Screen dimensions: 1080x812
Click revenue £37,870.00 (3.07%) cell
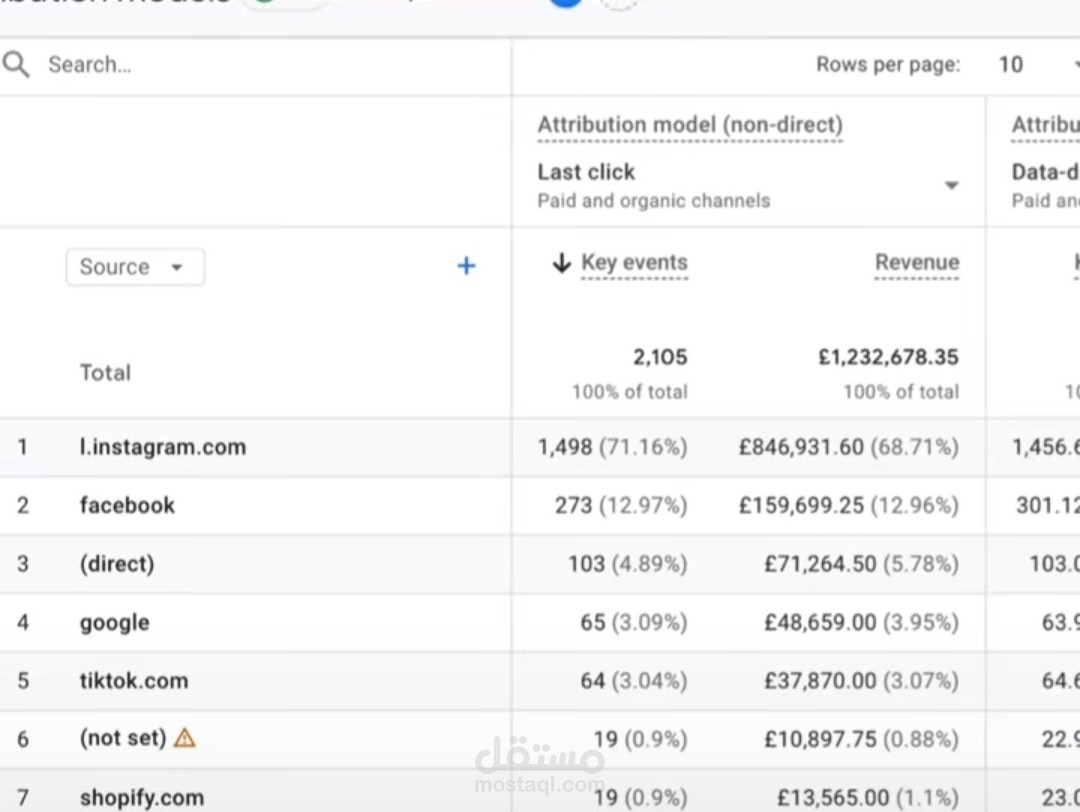pyautogui.click(x=862, y=681)
